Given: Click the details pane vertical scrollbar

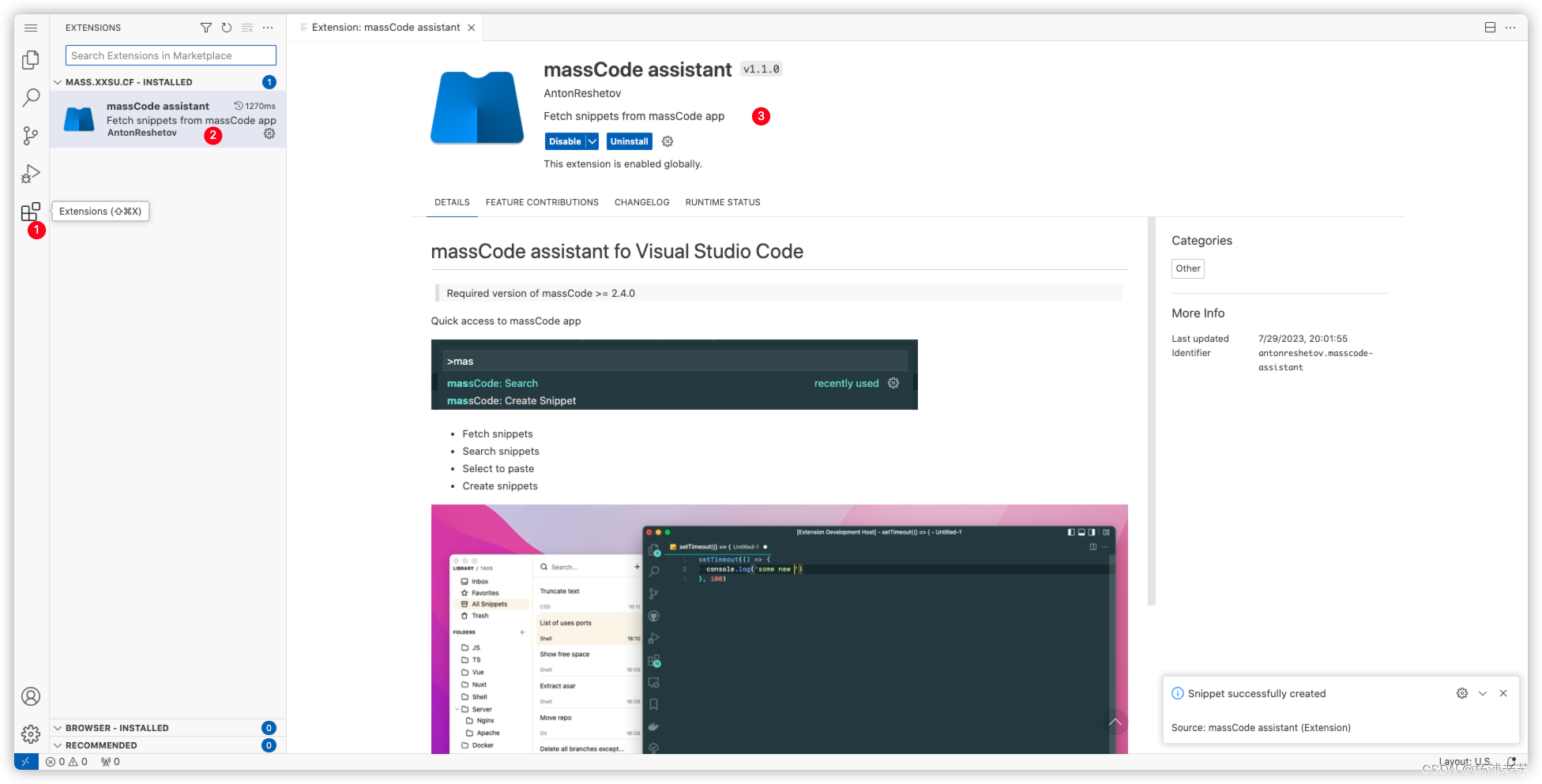Looking at the screenshot, I should click(1152, 411).
